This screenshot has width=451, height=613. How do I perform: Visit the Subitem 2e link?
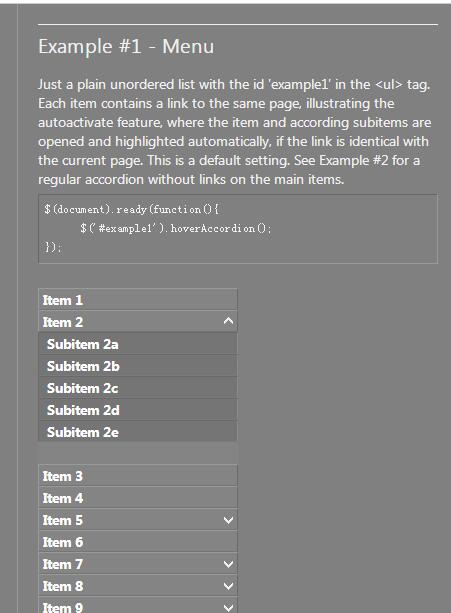point(138,432)
